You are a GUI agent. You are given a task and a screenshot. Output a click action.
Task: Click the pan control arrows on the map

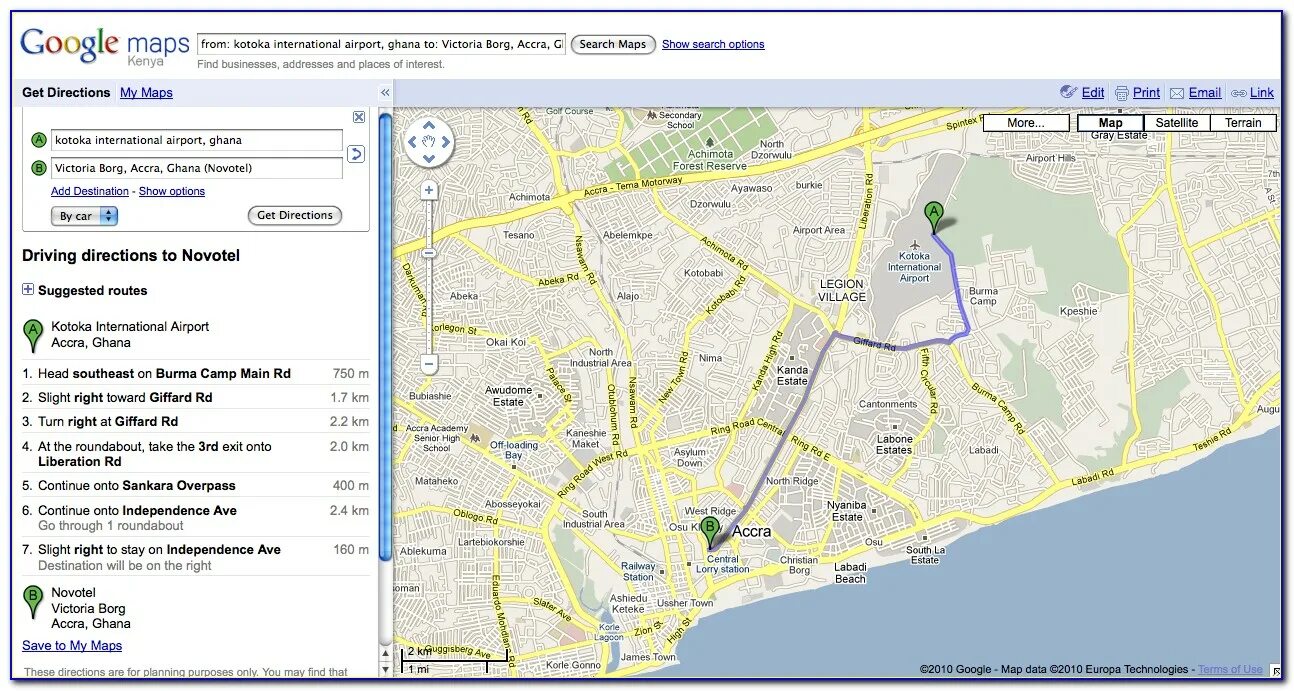point(429,143)
